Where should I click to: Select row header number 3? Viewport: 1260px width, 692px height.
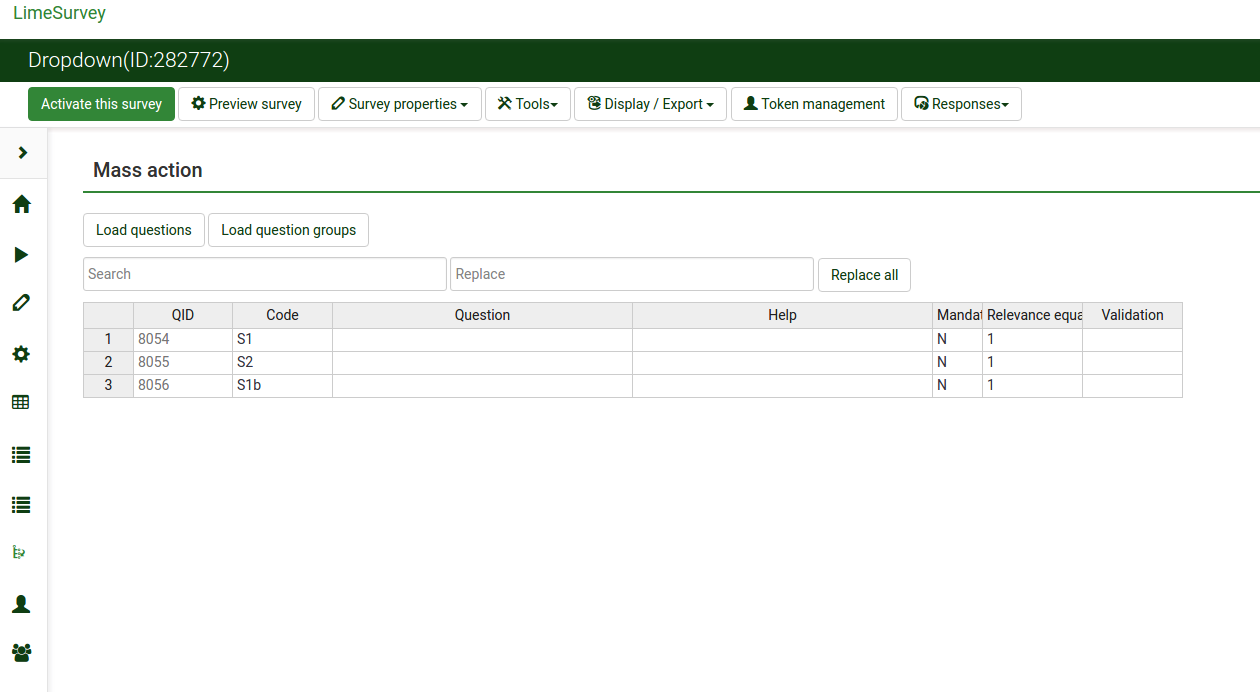108,386
